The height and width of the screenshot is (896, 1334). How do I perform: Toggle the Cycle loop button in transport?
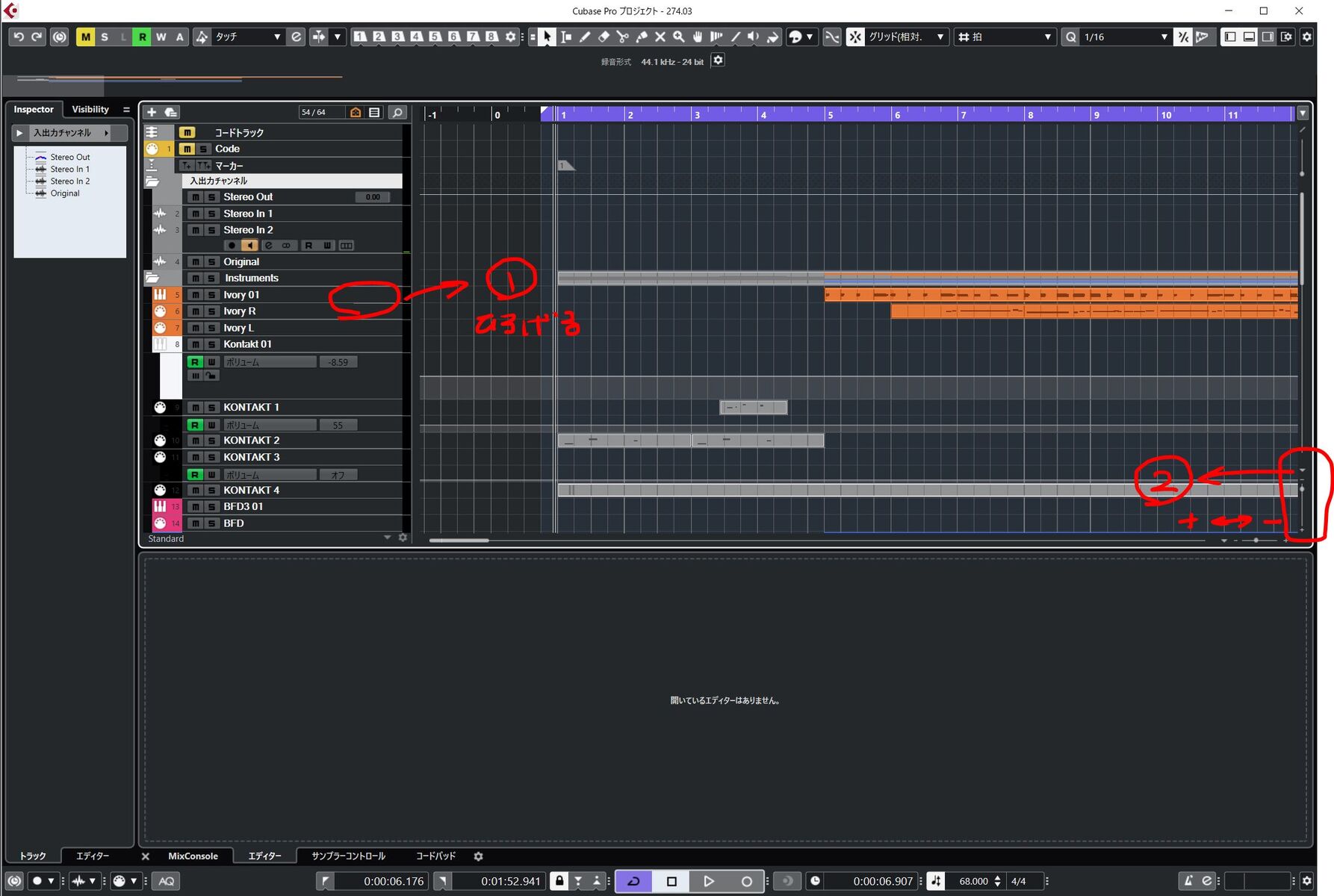coord(633,881)
